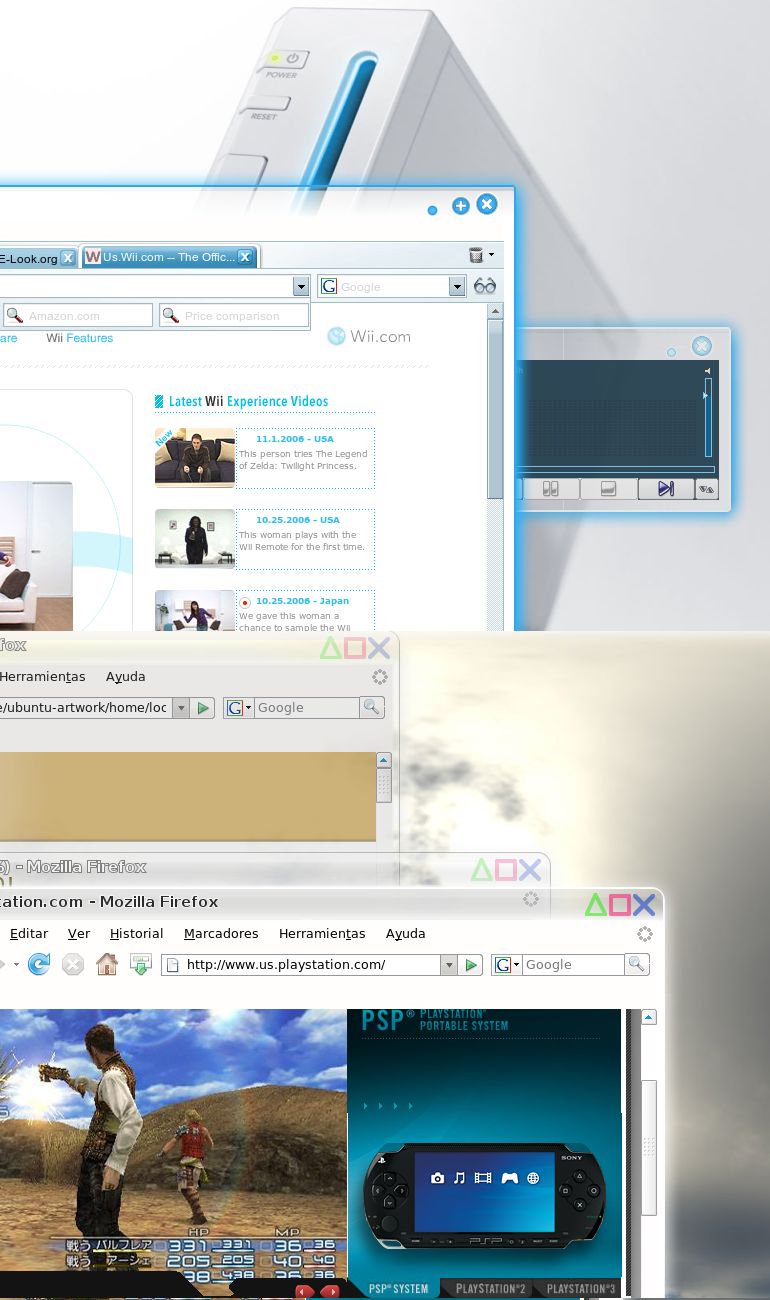
Task: Click the Price comparison magnifier icon
Action: pyautogui.click(x=170, y=316)
